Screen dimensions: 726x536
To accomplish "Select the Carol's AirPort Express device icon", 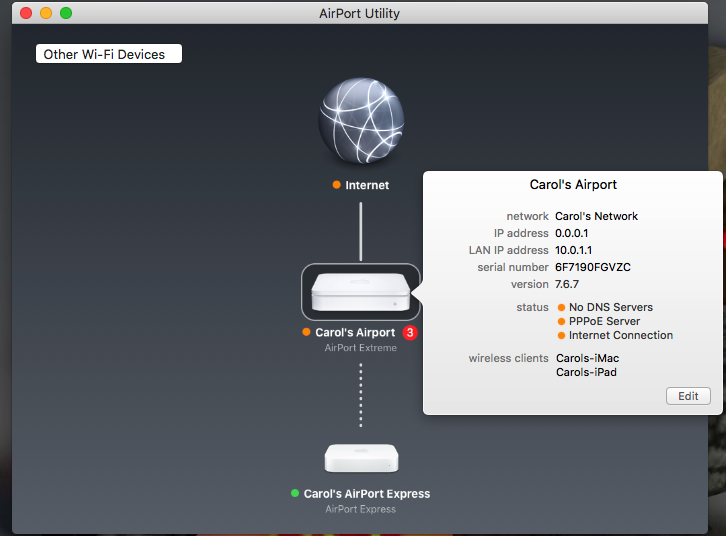I will [x=361, y=458].
